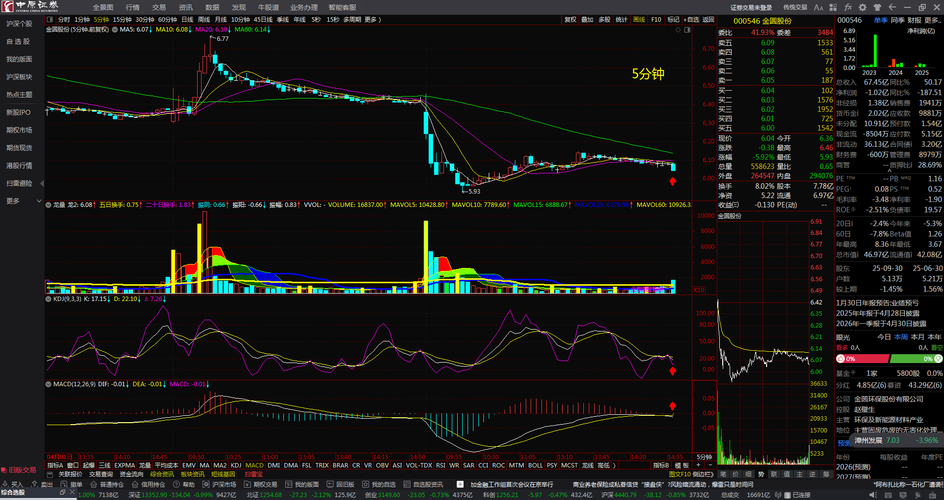Toggle 多股 multi-stock view
944x500 pixels.
(604, 19)
